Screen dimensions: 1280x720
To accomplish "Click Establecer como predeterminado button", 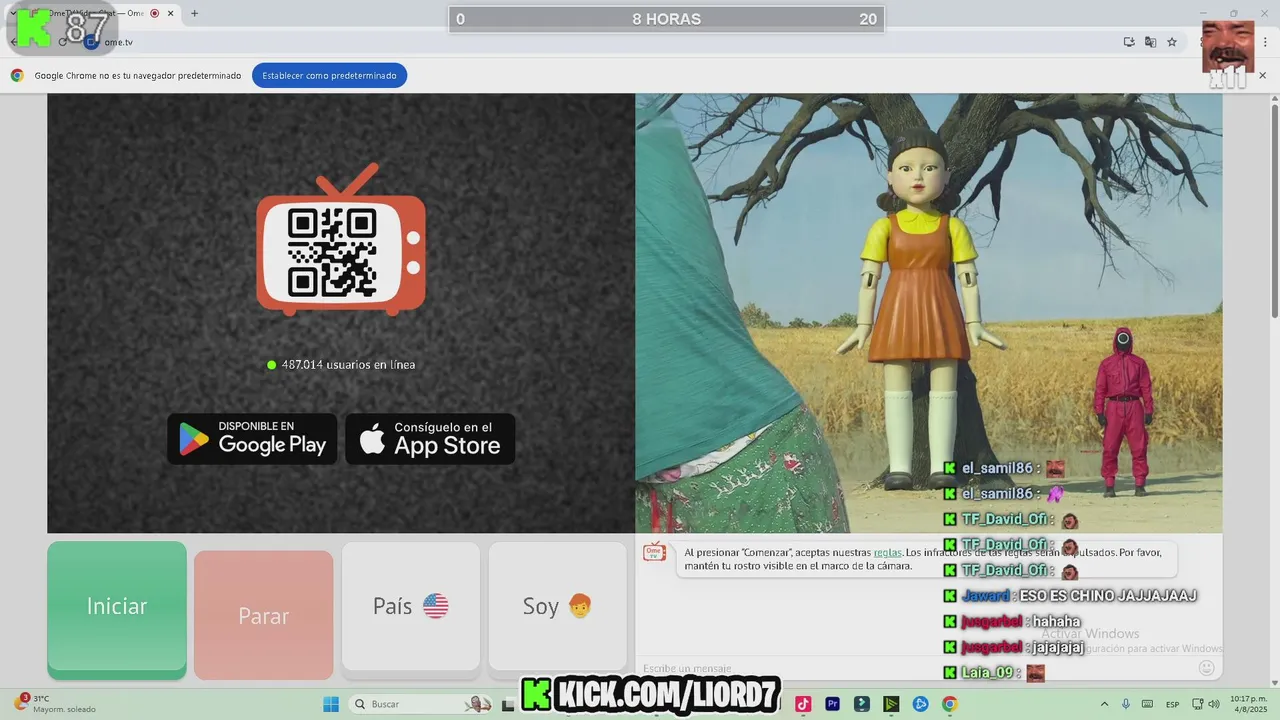I will [329, 75].
